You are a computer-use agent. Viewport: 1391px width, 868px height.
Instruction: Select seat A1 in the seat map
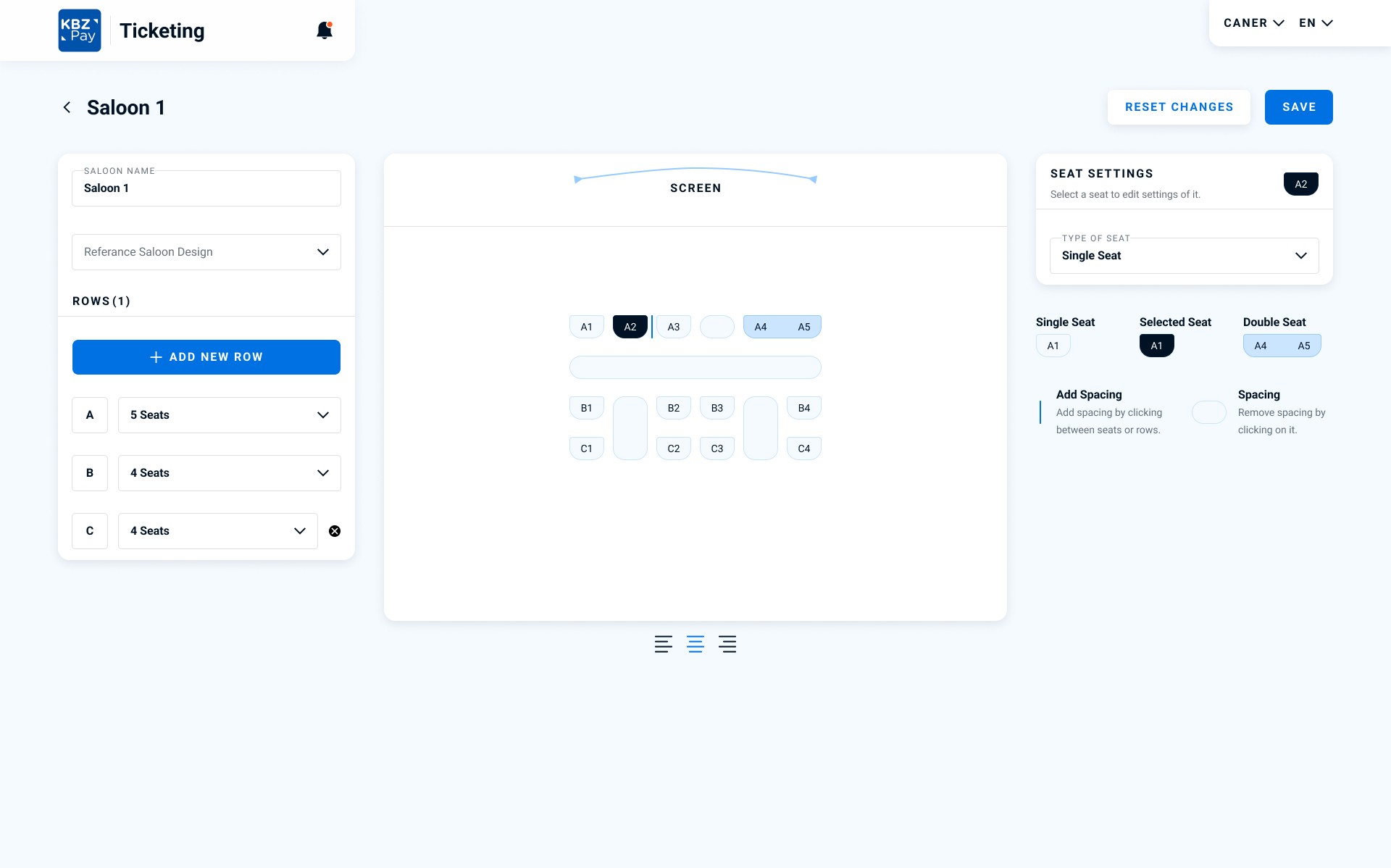click(x=587, y=327)
